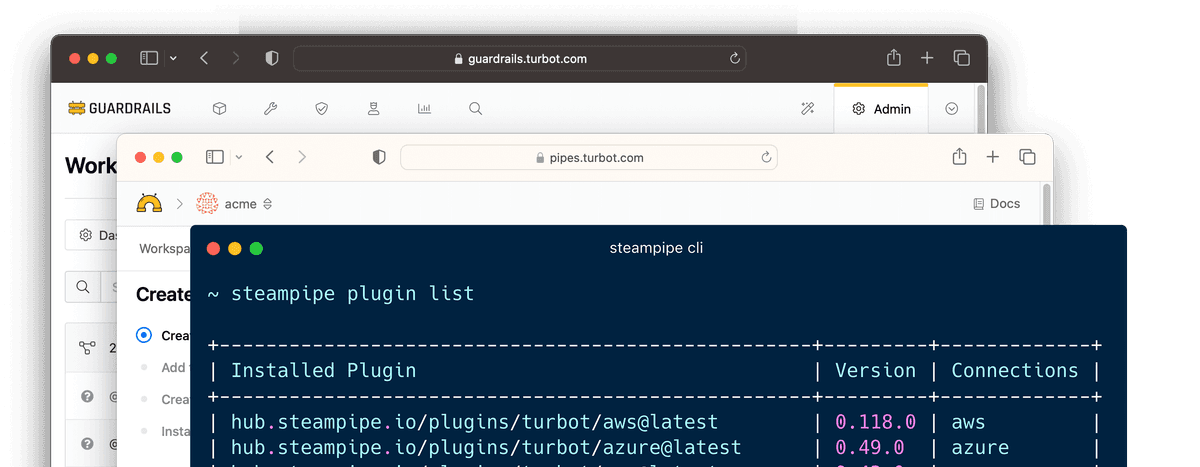Click privacy shield icon in pipes Safari window

pos(379,157)
